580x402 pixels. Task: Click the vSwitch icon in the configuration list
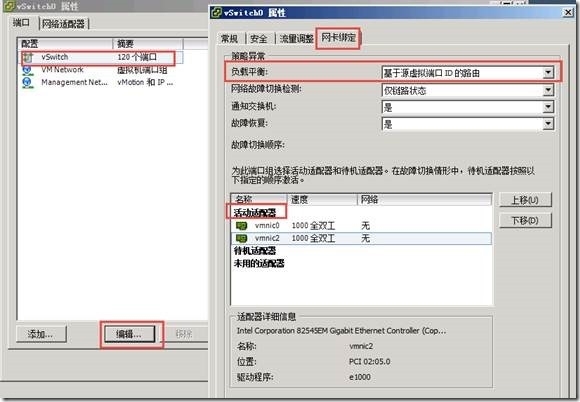click(28, 57)
